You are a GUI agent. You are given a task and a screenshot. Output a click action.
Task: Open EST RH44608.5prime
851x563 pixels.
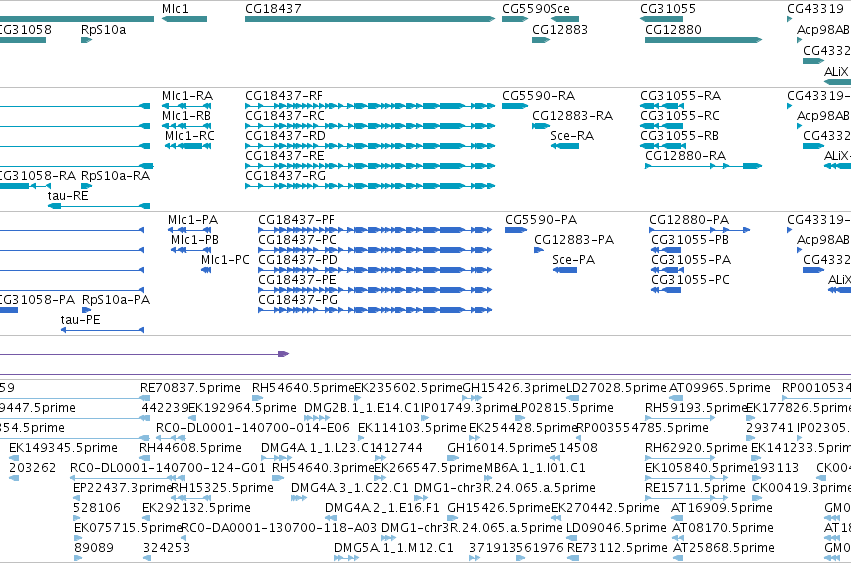click(x=190, y=448)
